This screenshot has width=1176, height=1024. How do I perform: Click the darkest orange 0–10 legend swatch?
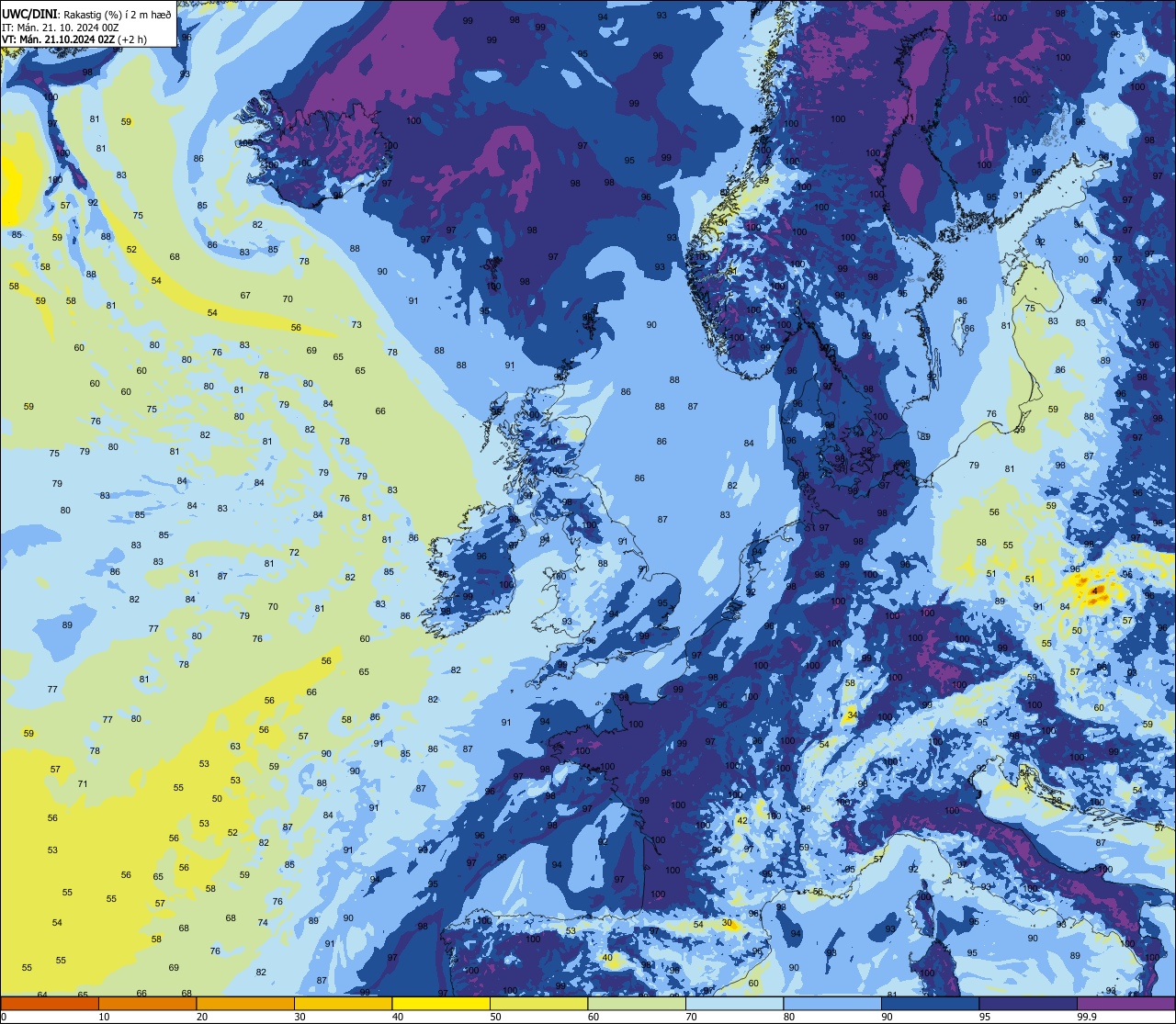click(x=50, y=1003)
